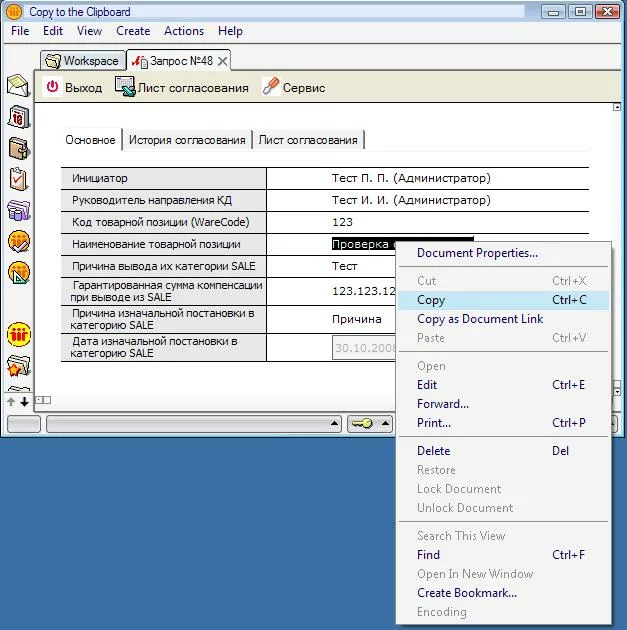The height and width of the screenshot is (630, 627).
Task: Switch to История согласования tab
Action: point(187,140)
